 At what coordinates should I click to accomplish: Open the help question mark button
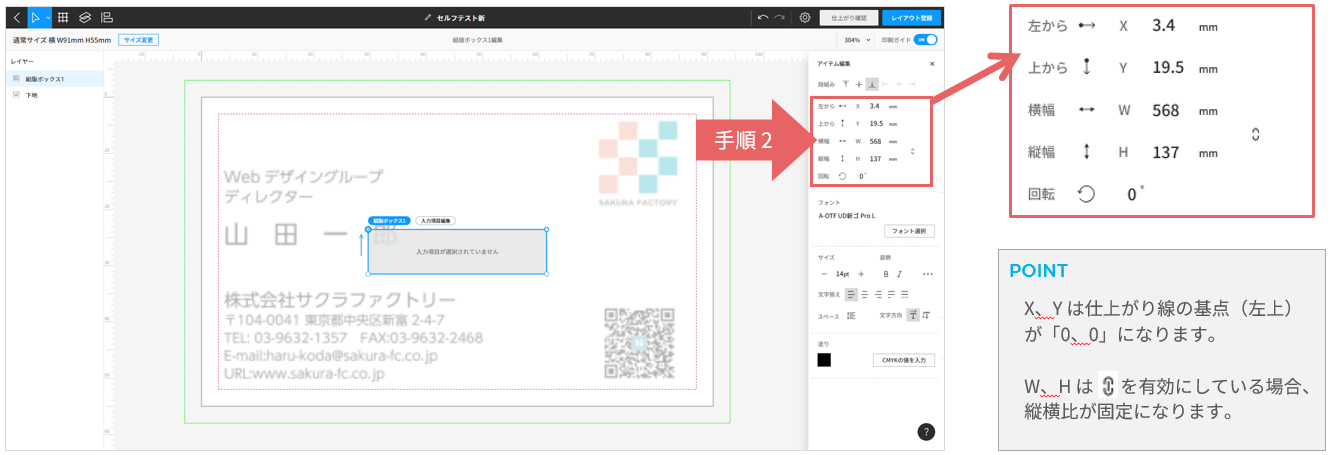coord(926,432)
